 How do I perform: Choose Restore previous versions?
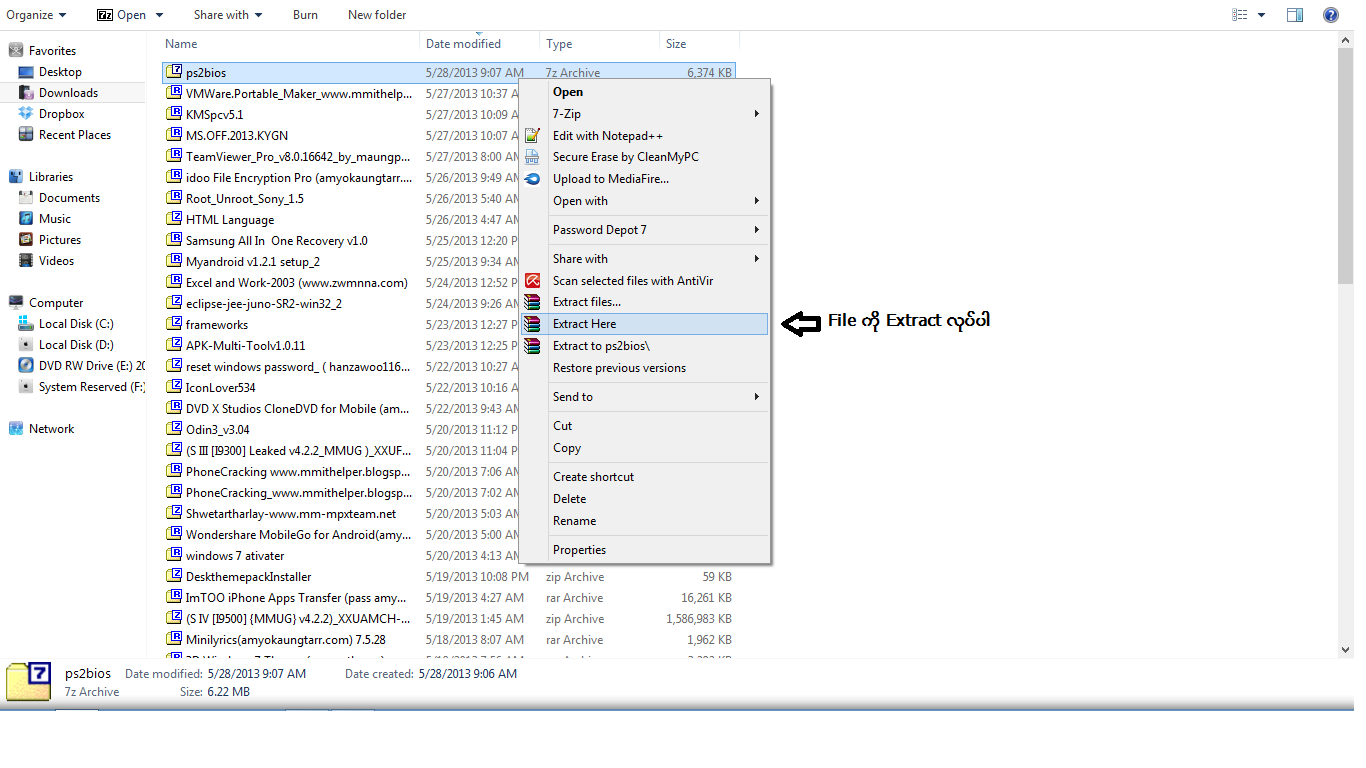click(645, 368)
